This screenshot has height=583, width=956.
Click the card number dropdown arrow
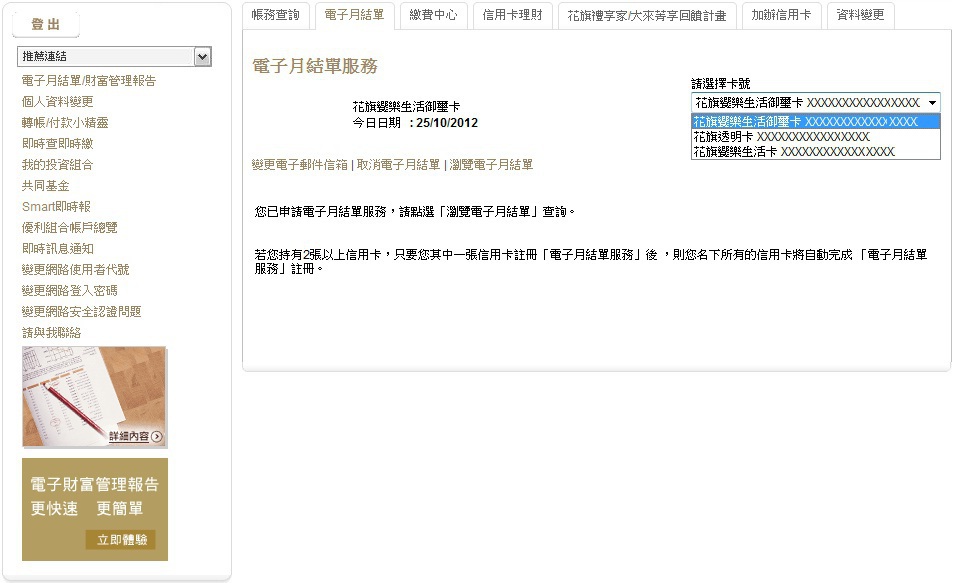tap(932, 103)
